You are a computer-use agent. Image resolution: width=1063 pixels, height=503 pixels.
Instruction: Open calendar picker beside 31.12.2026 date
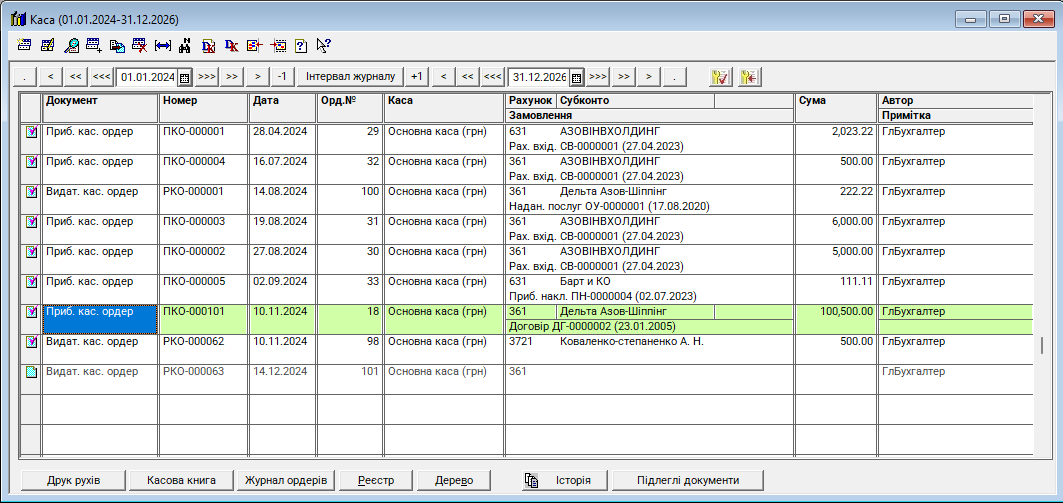pos(576,77)
